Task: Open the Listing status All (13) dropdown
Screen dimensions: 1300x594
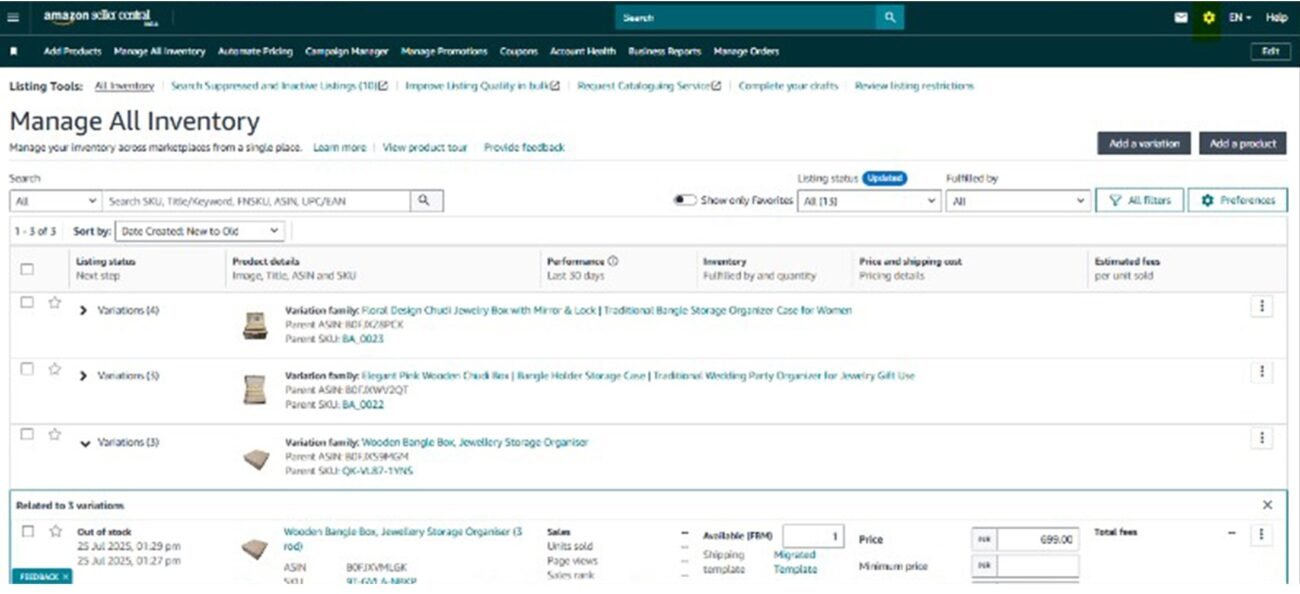Action: point(869,201)
